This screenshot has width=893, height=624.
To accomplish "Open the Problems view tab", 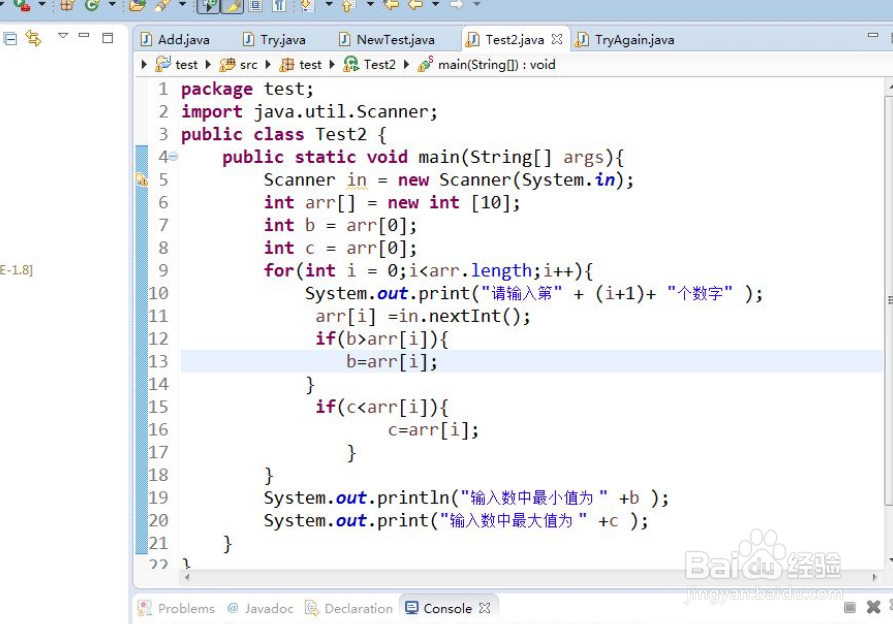I will point(177,609).
